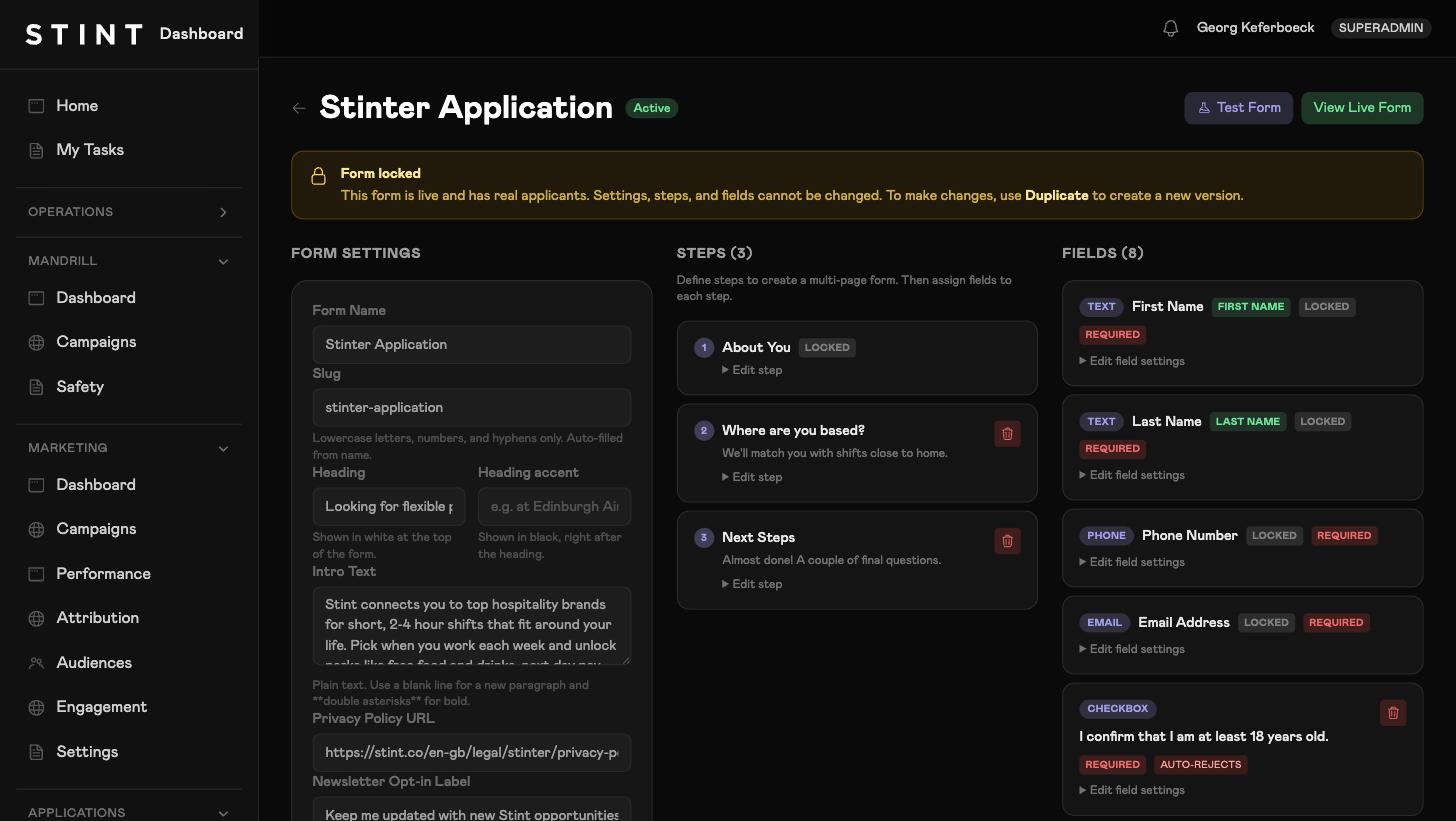Click Duplicate in the Form locked banner
Screen dimensions: 1456x821
click(x=1056, y=196)
